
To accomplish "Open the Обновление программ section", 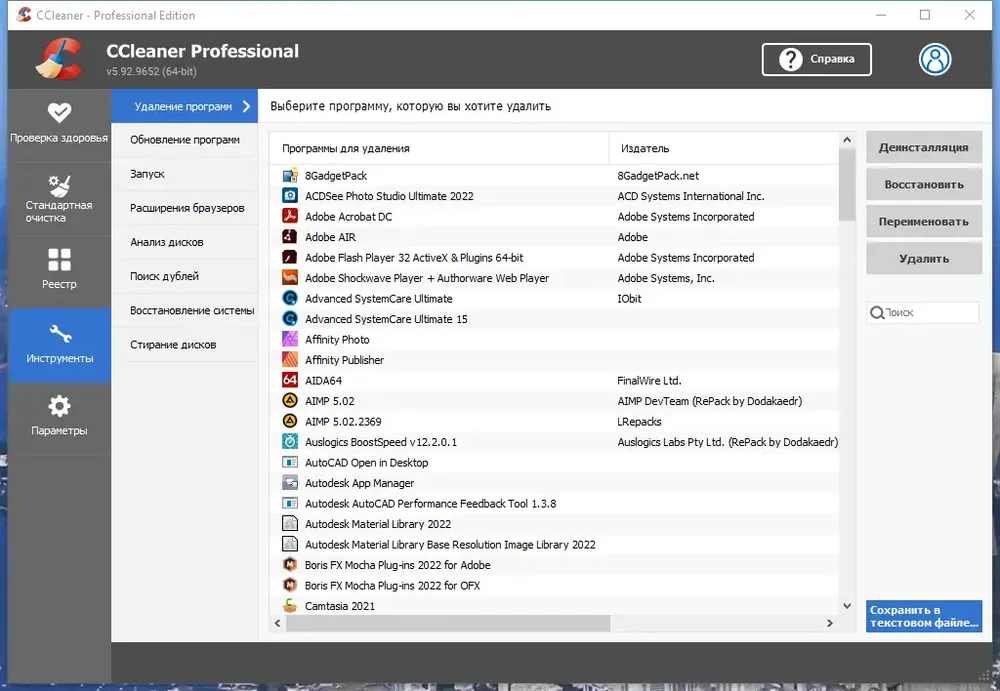I will pos(185,140).
